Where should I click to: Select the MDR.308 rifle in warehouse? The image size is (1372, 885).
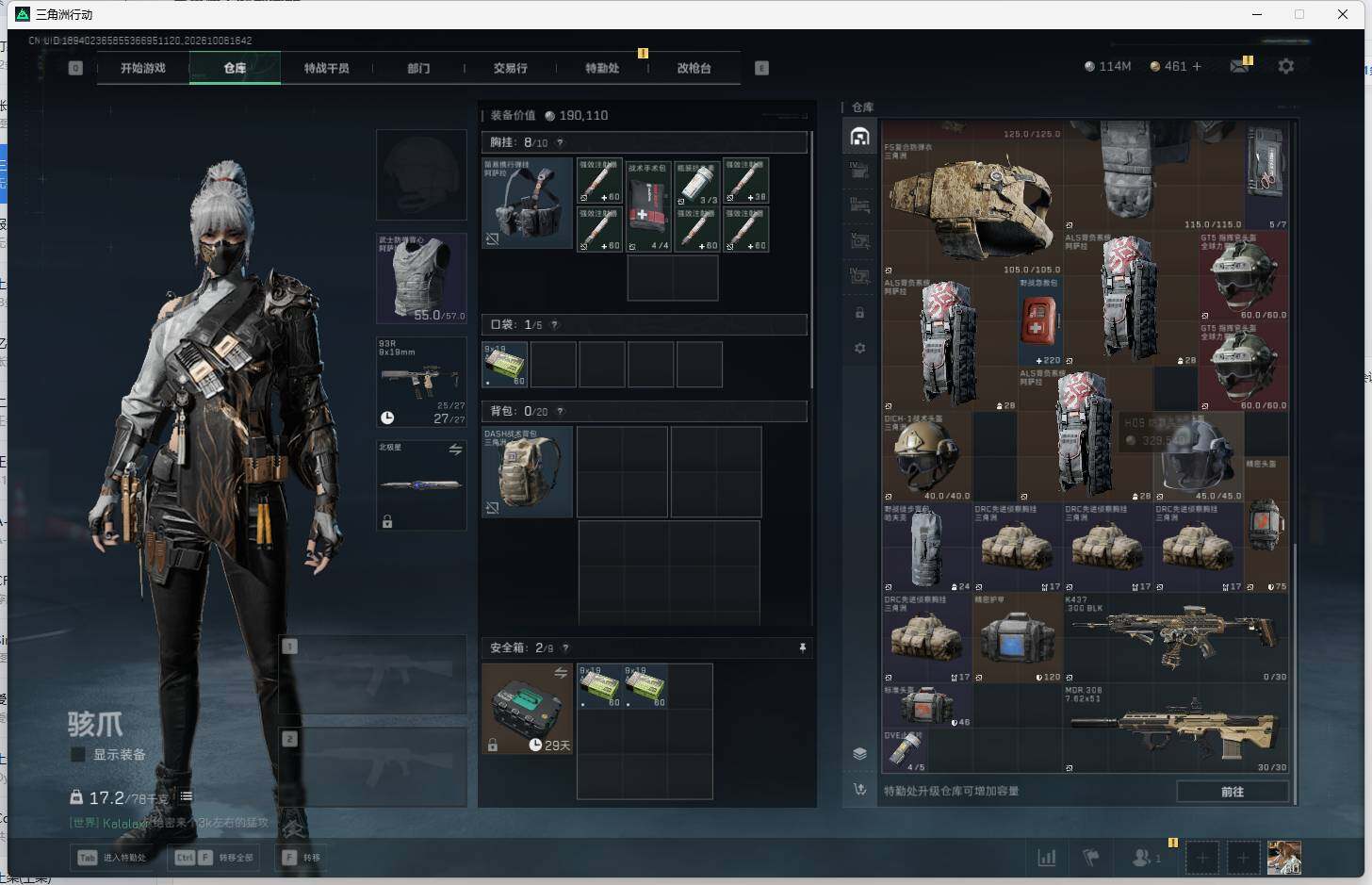point(1176,729)
